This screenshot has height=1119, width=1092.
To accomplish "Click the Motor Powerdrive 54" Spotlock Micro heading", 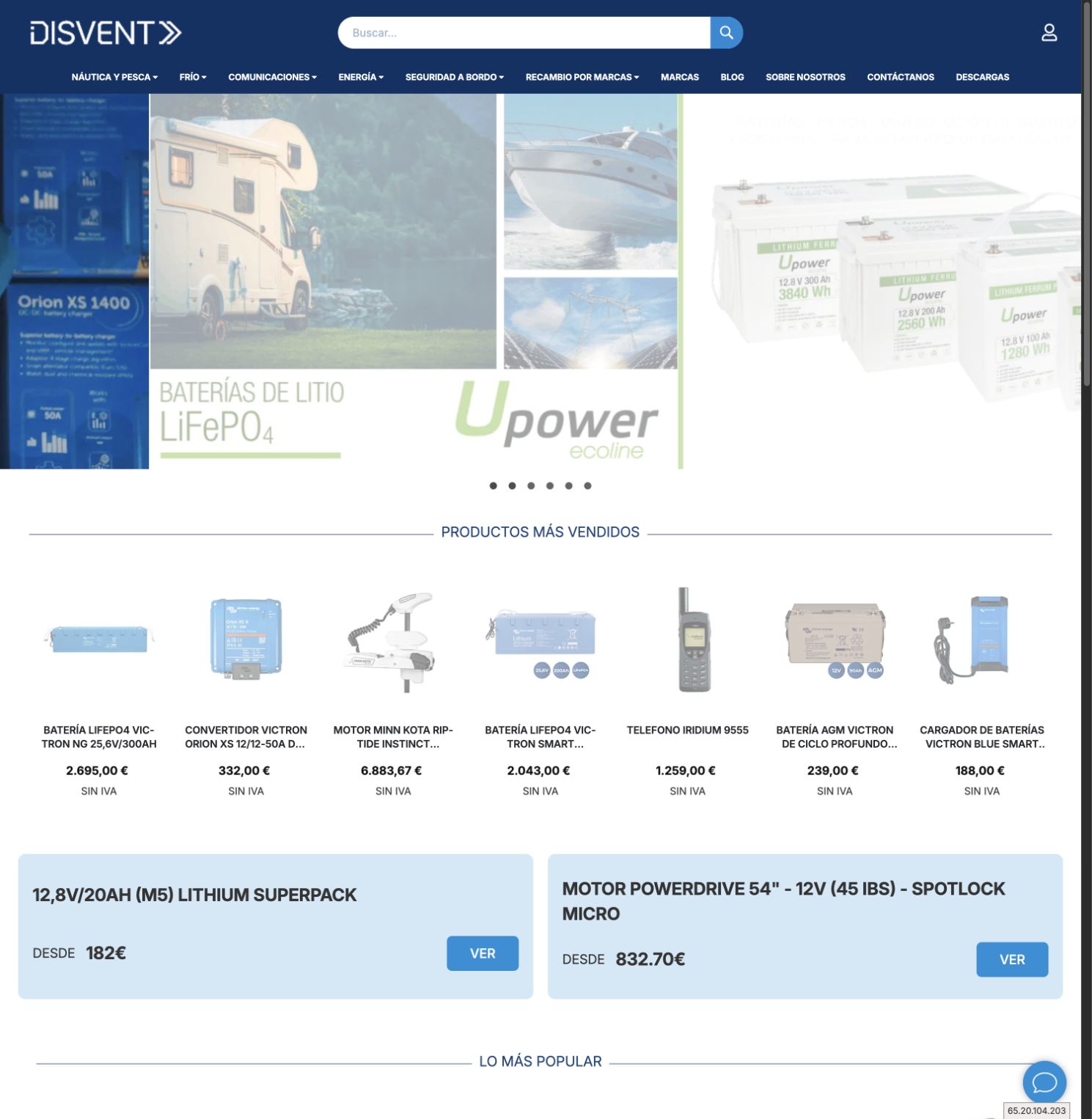I will click(783, 901).
